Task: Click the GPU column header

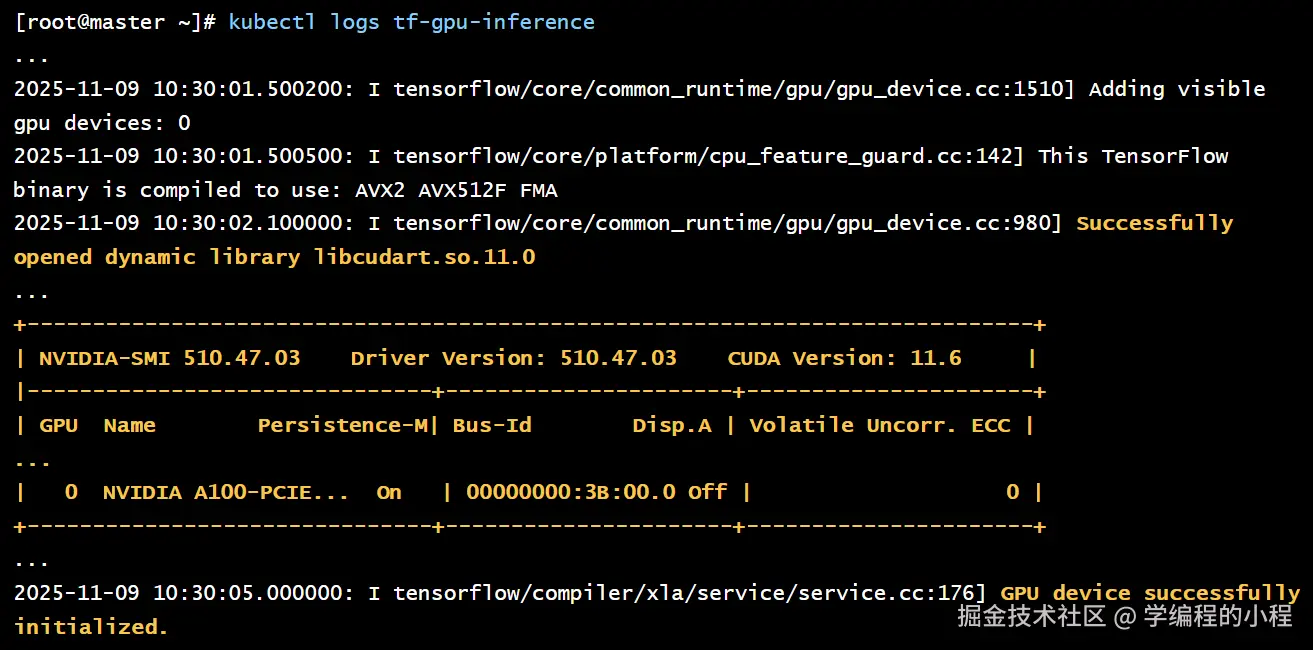Action: 58,425
